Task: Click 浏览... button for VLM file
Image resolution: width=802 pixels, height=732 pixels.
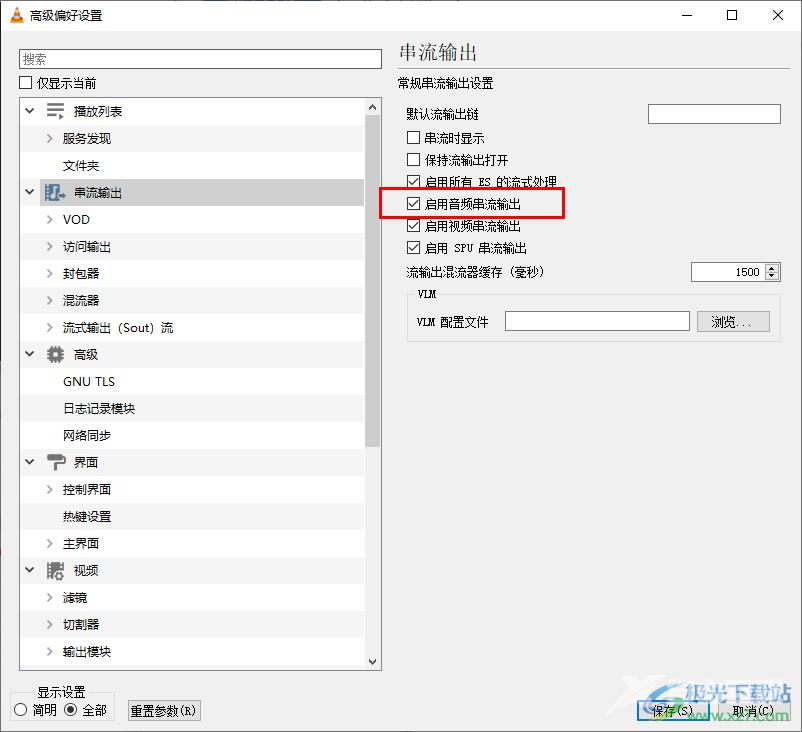Action: pyautogui.click(x=733, y=321)
